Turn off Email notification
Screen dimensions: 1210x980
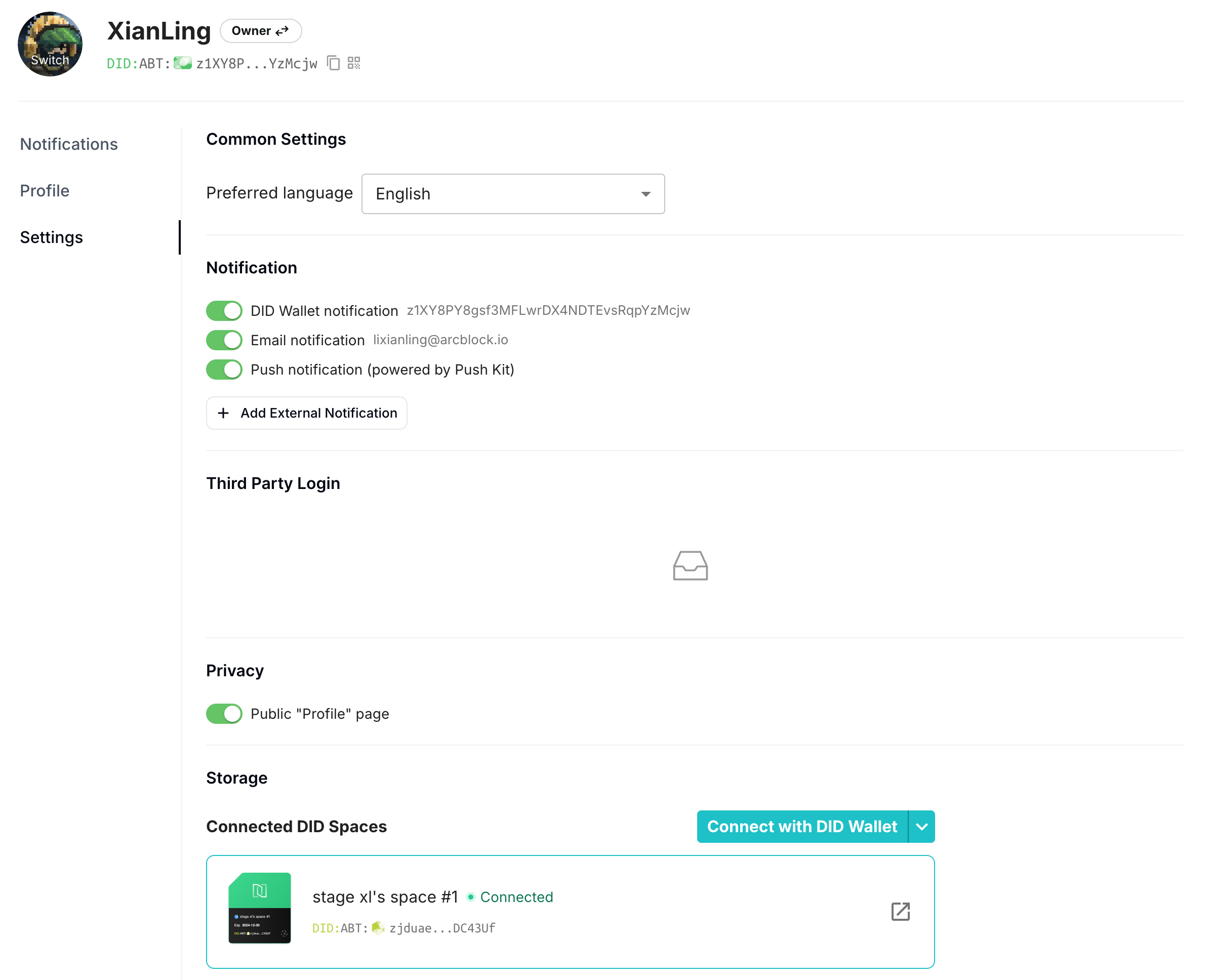coord(224,340)
